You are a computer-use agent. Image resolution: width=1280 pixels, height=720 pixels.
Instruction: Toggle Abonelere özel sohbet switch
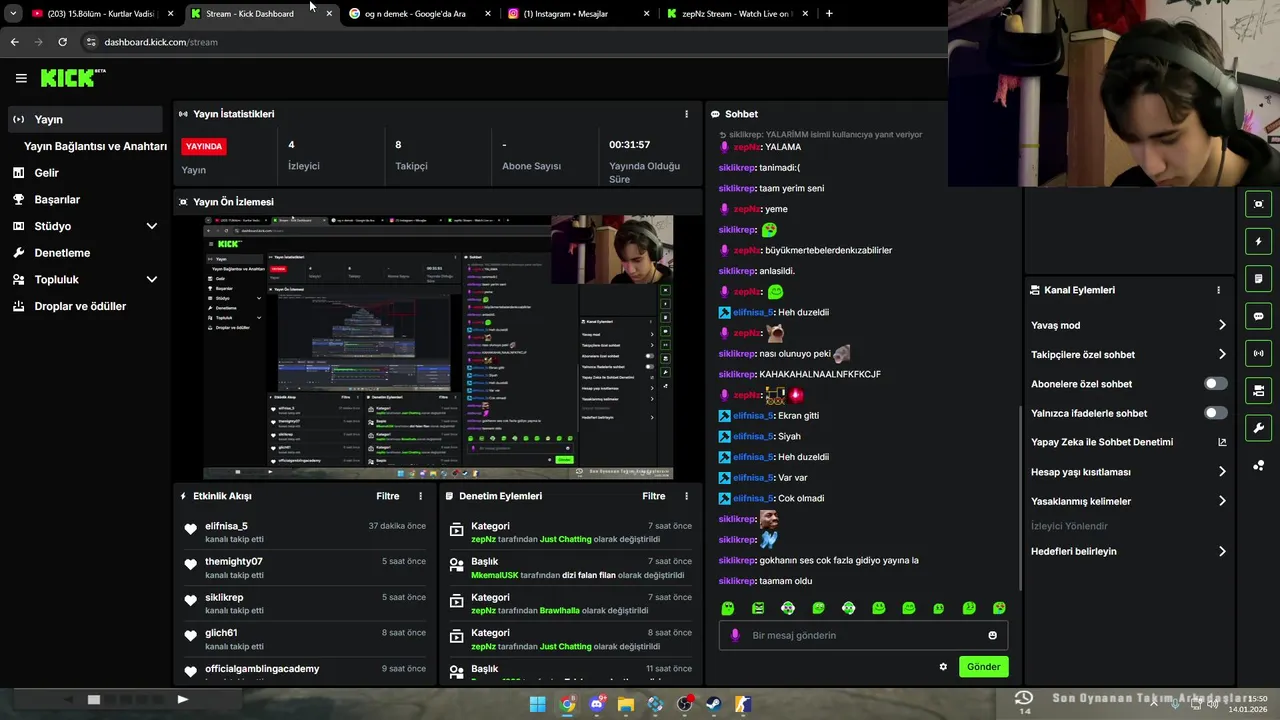pyautogui.click(x=1215, y=384)
